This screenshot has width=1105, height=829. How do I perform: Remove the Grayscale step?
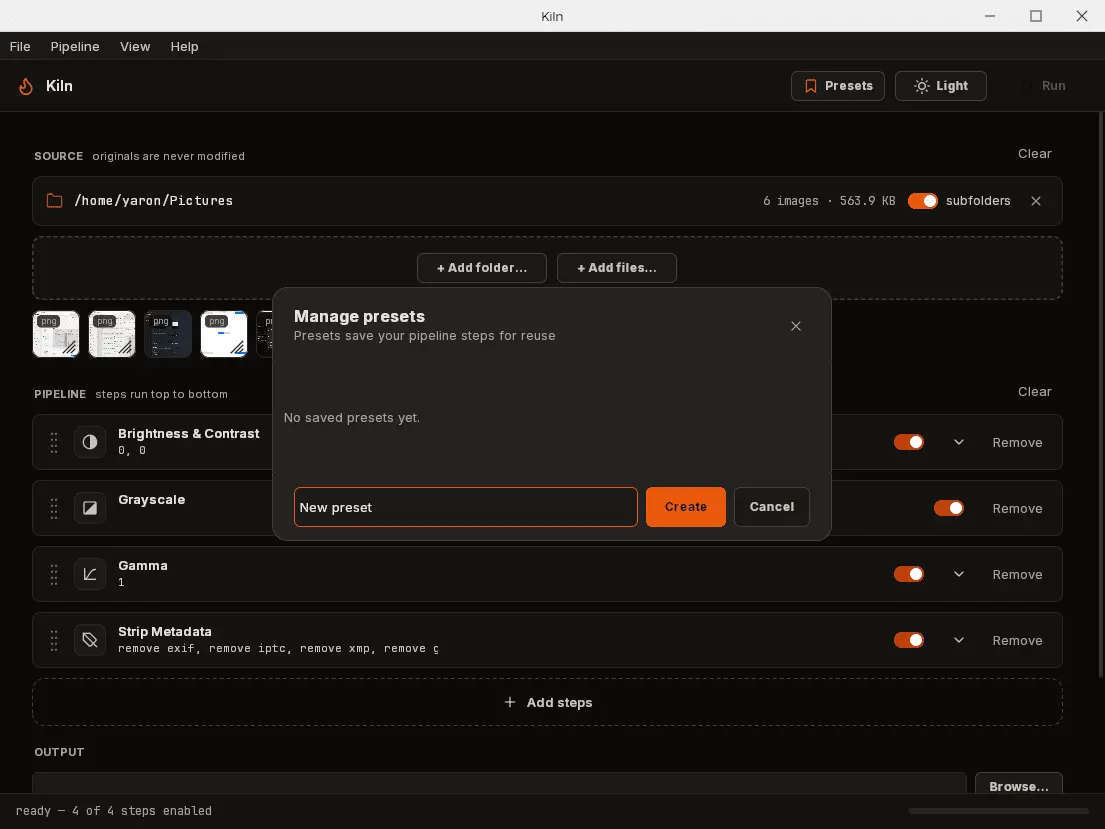(x=1017, y=508)
